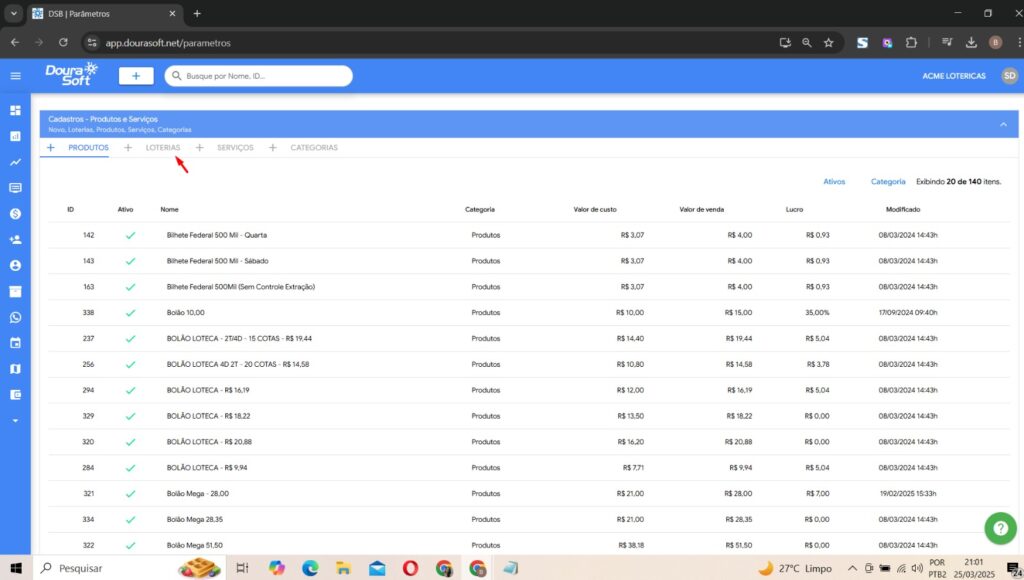Switch to the Serviços tab
This screenshot has height=580, width=1024.
point(235,148)
